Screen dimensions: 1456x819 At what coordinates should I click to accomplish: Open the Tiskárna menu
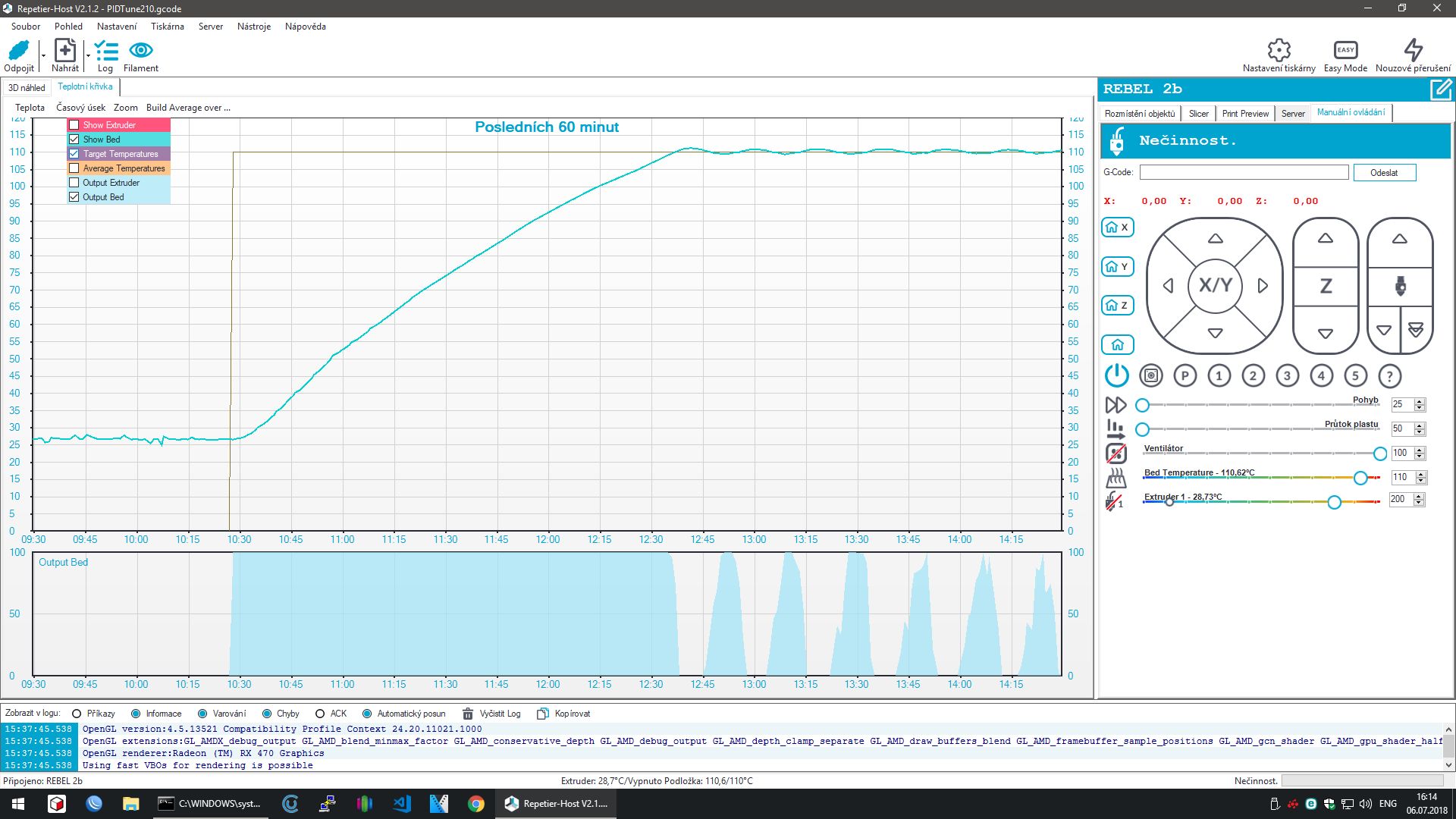tap(167, 27)
